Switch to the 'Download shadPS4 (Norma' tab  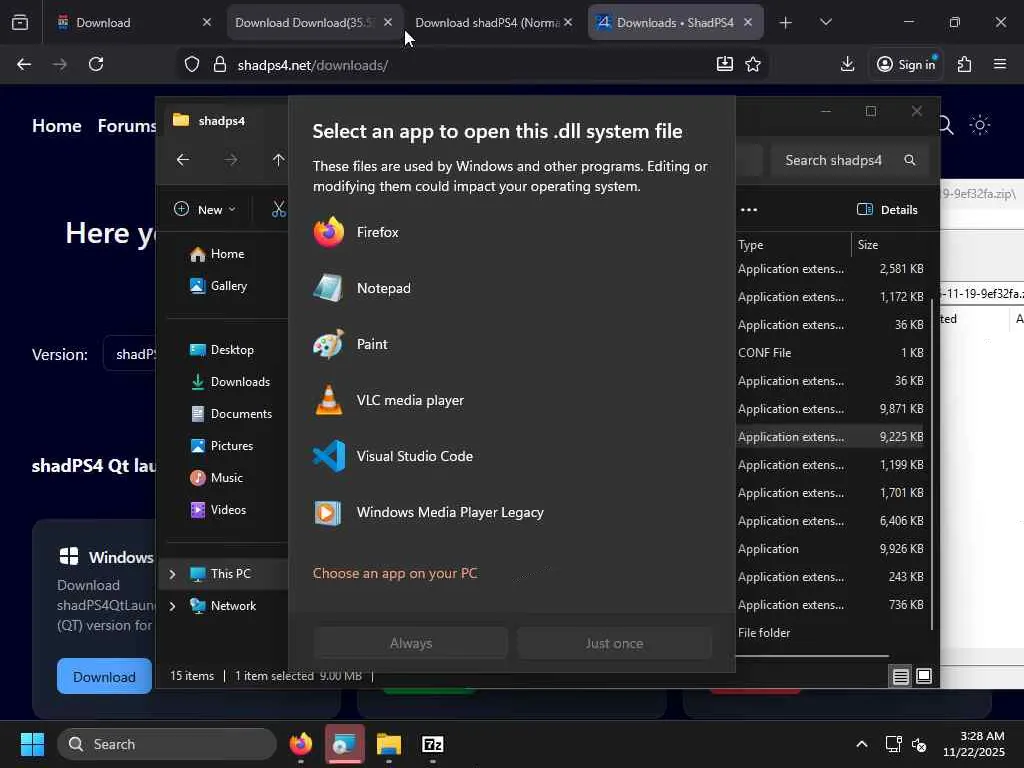487,23
